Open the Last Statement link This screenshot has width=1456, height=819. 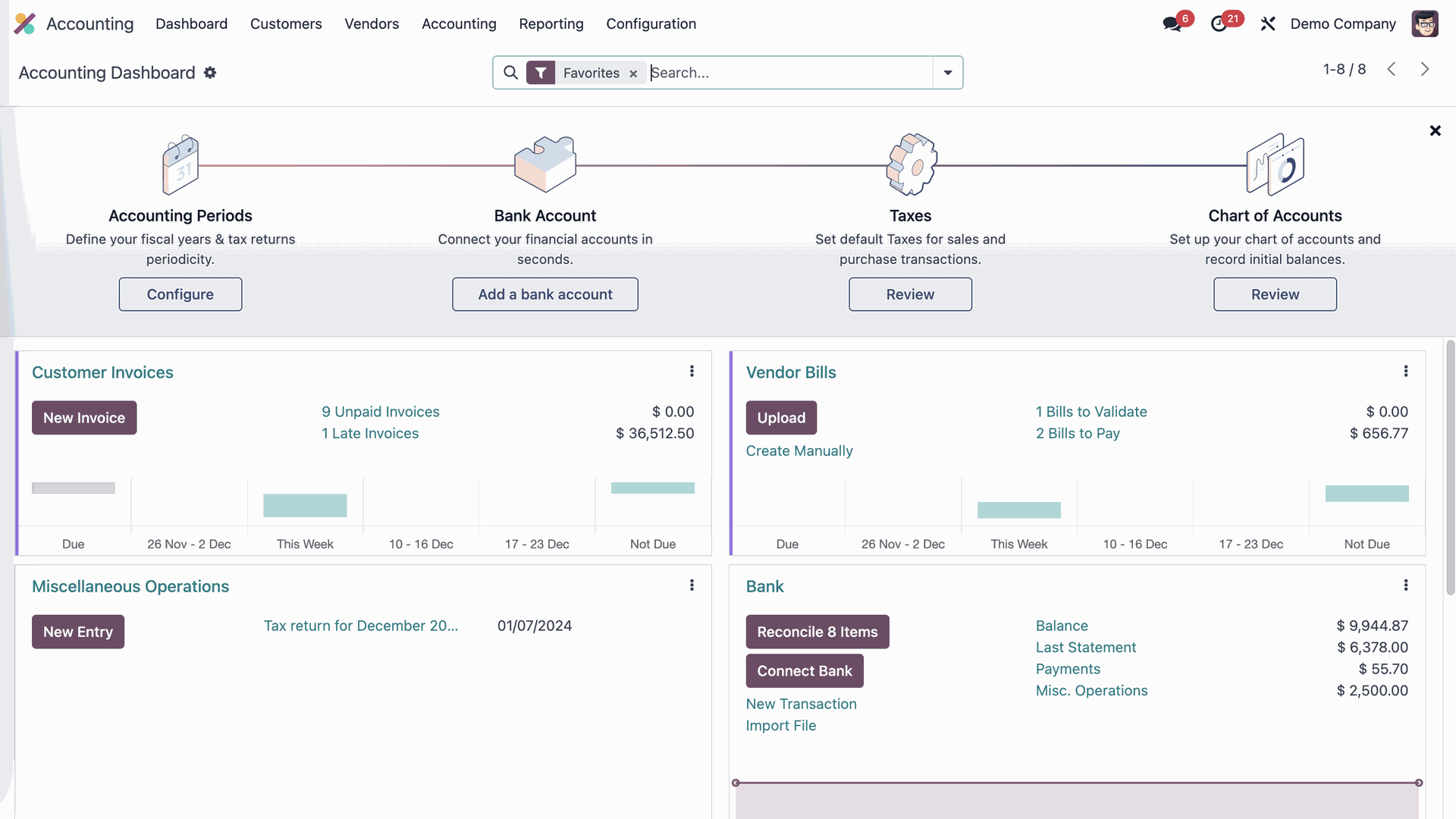pyautogui.click(x=1086, y=648)
